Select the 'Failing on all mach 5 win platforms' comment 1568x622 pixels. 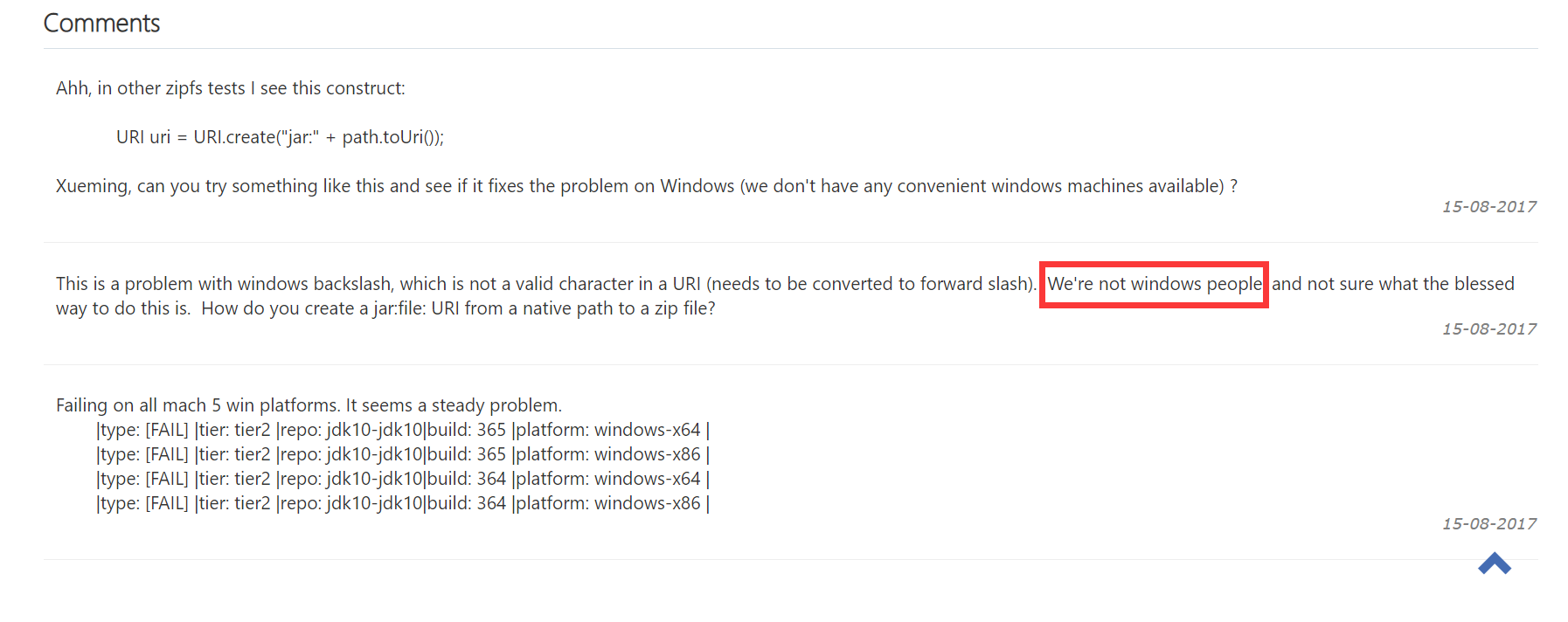point(309,404)
